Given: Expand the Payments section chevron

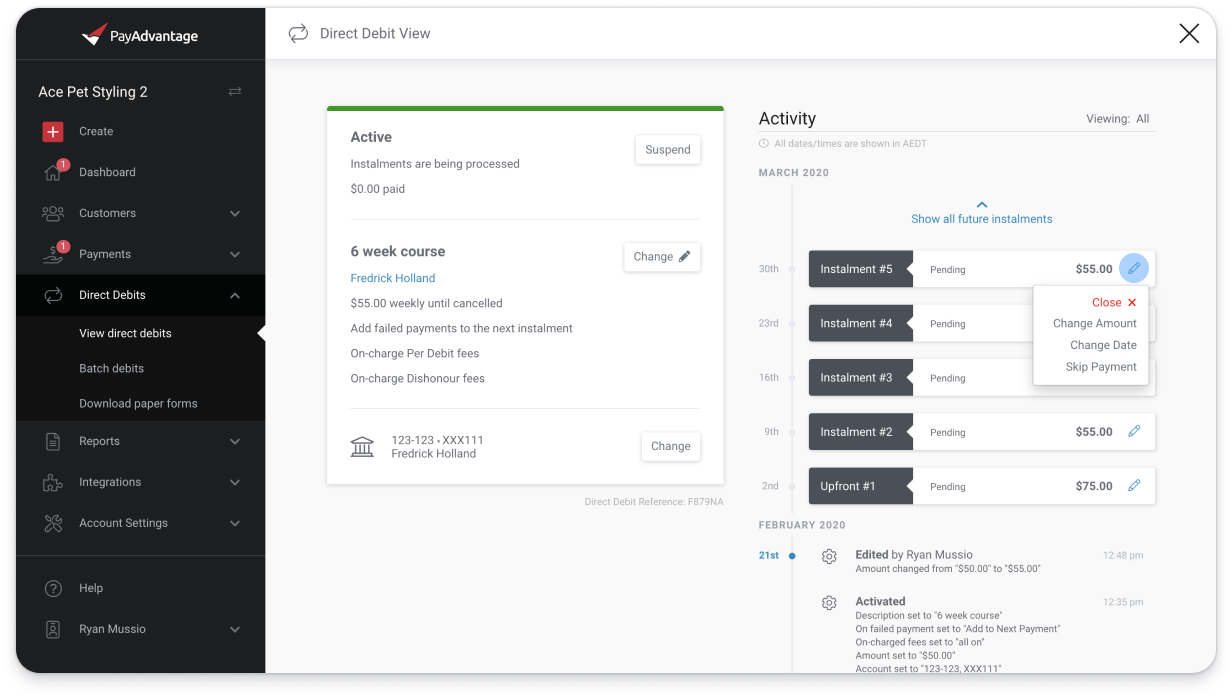Looking at the screenshot, I should tap(235, 254).
